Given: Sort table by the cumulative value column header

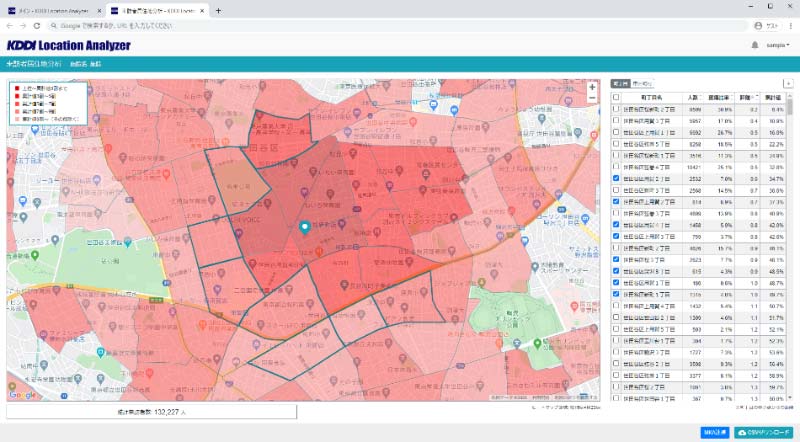Looking at the screenshot, I should [774, 97].
